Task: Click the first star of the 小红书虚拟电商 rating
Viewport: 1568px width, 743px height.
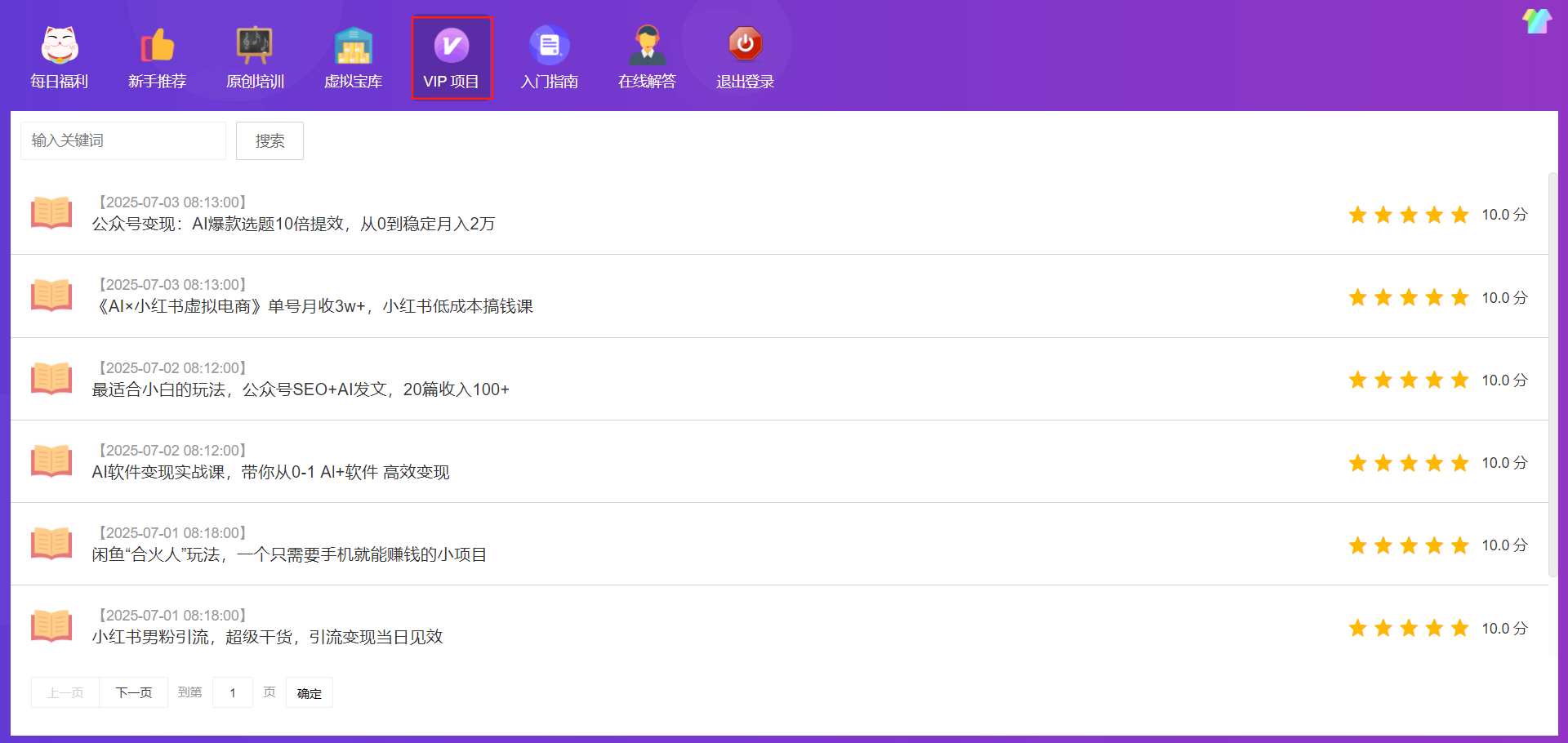Action: [x=1358, y=297]
